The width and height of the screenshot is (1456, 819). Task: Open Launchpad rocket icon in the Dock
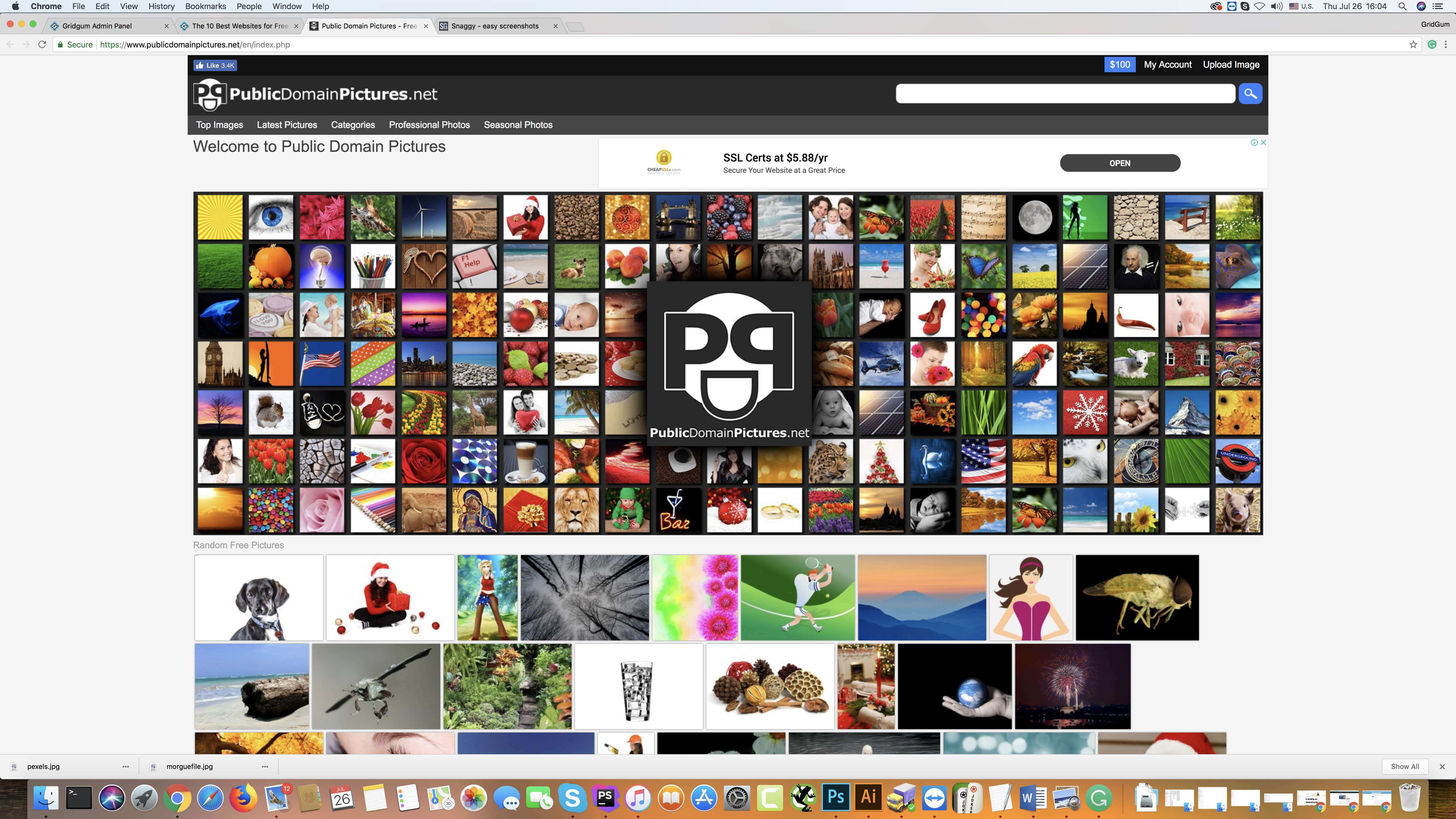[x=144, y=798]
